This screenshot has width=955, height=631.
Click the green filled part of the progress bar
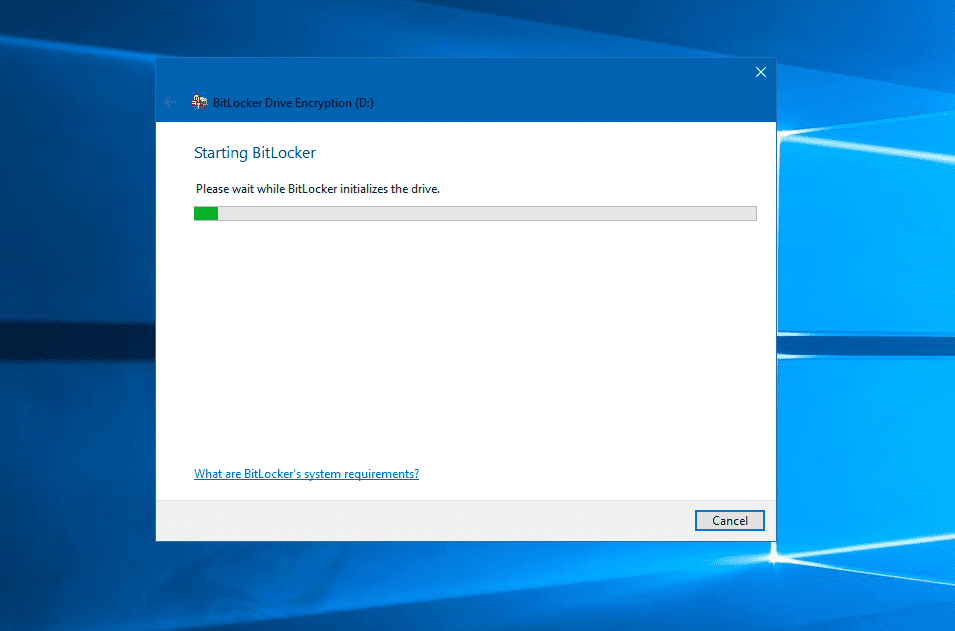(x=206, y=213)
